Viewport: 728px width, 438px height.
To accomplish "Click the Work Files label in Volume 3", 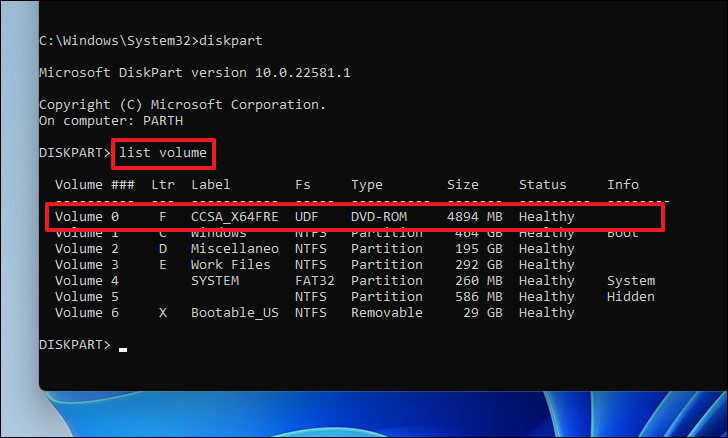I will pos(231,265).
